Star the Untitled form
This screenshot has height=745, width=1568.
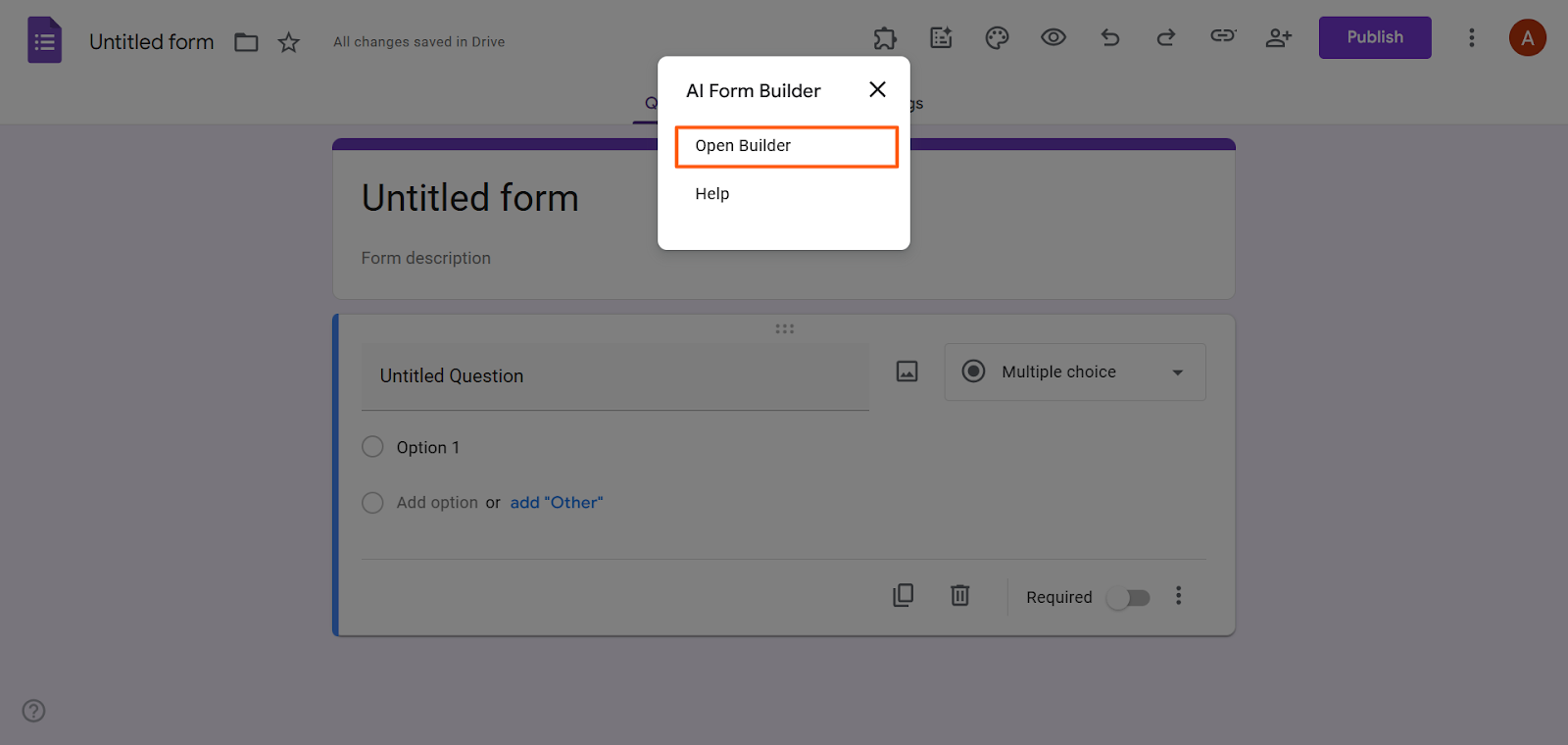pyautogui.click(x=288, y=42)
